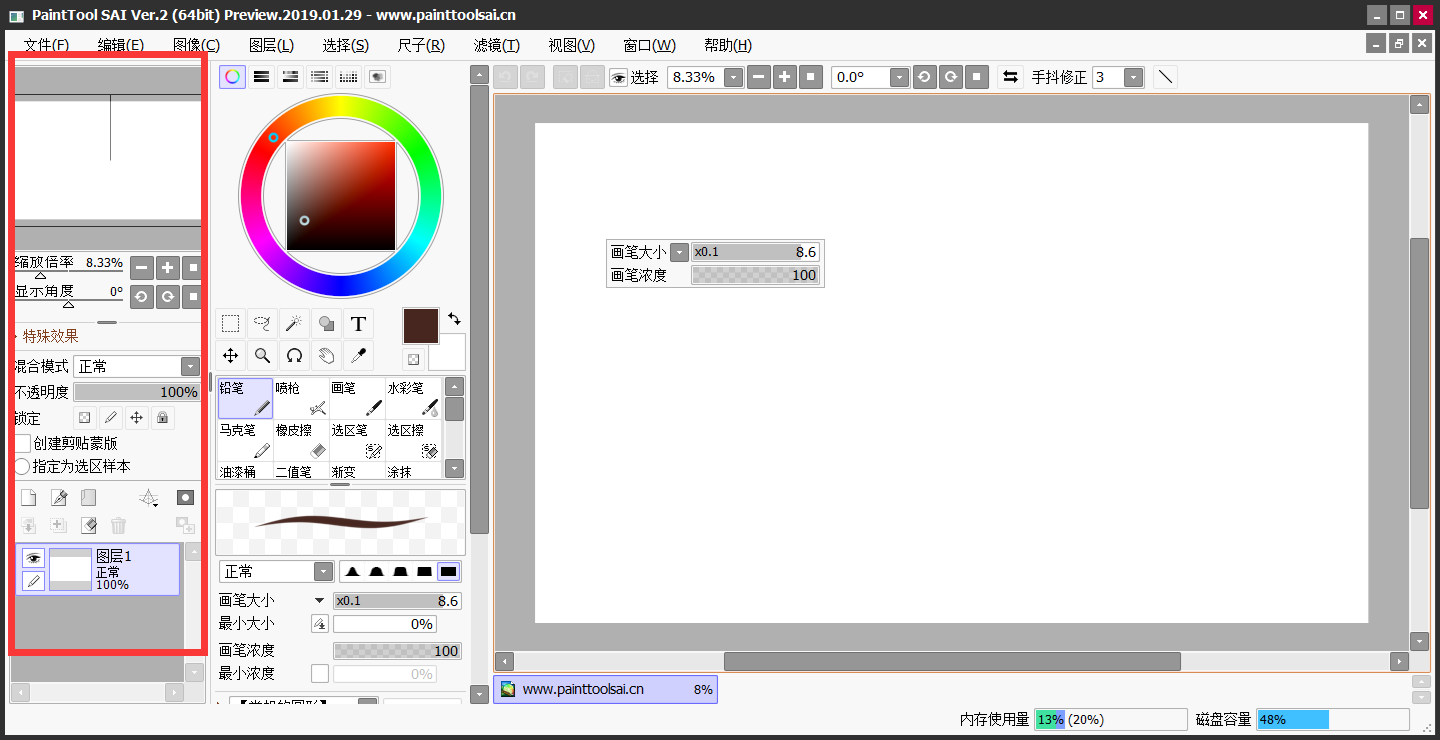Select the move tool
Image resolution: width=1440 pixels, height=740 pixels.
click(231, 355)
